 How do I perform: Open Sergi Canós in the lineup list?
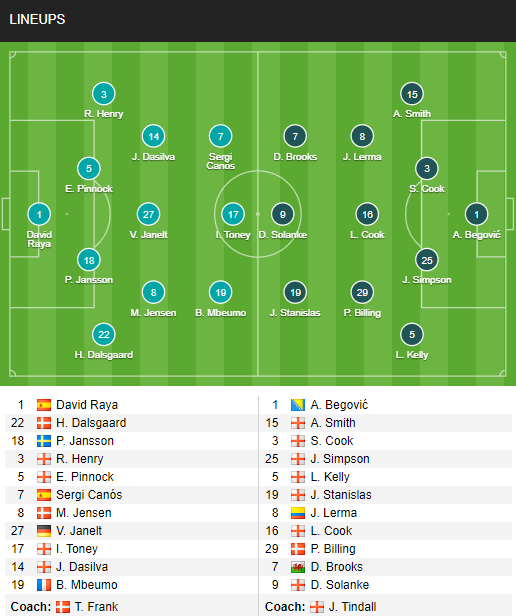click(89, 495)
